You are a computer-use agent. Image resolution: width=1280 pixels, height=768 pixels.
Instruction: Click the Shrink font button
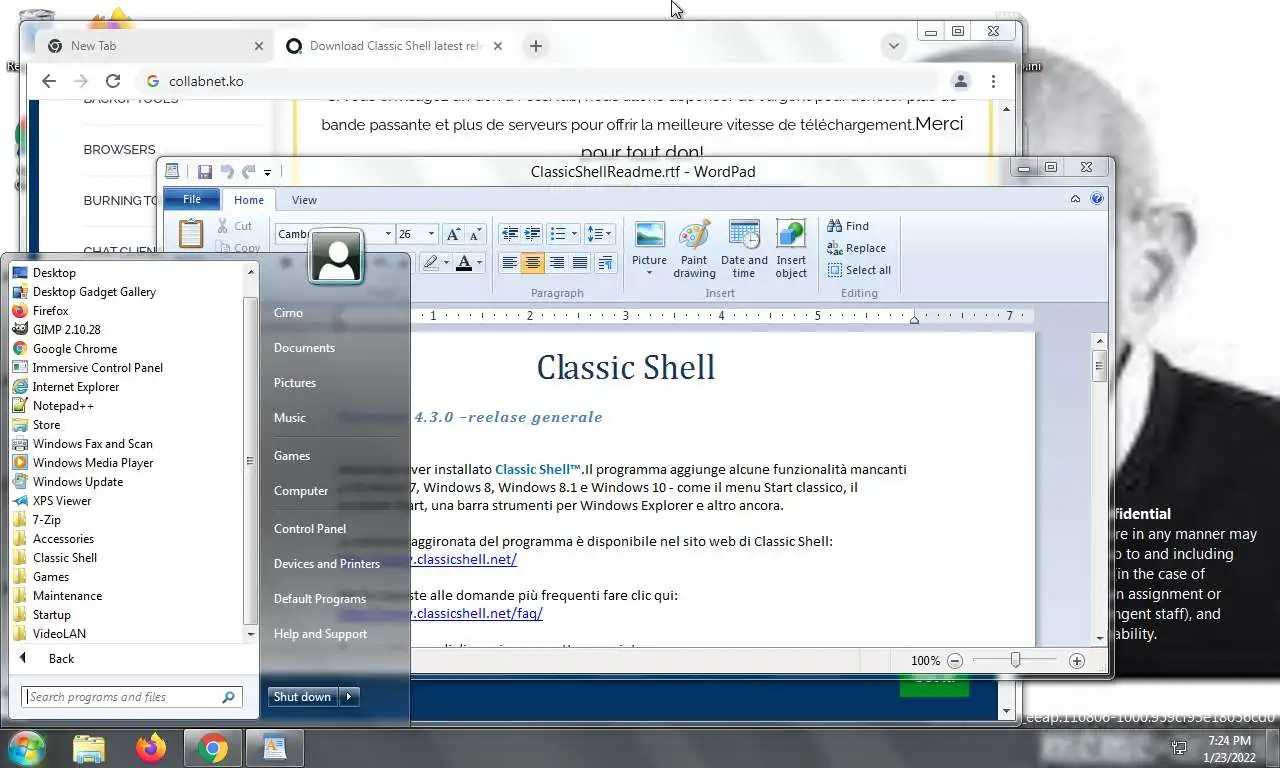pyautogui.click(x=476, y=234)
